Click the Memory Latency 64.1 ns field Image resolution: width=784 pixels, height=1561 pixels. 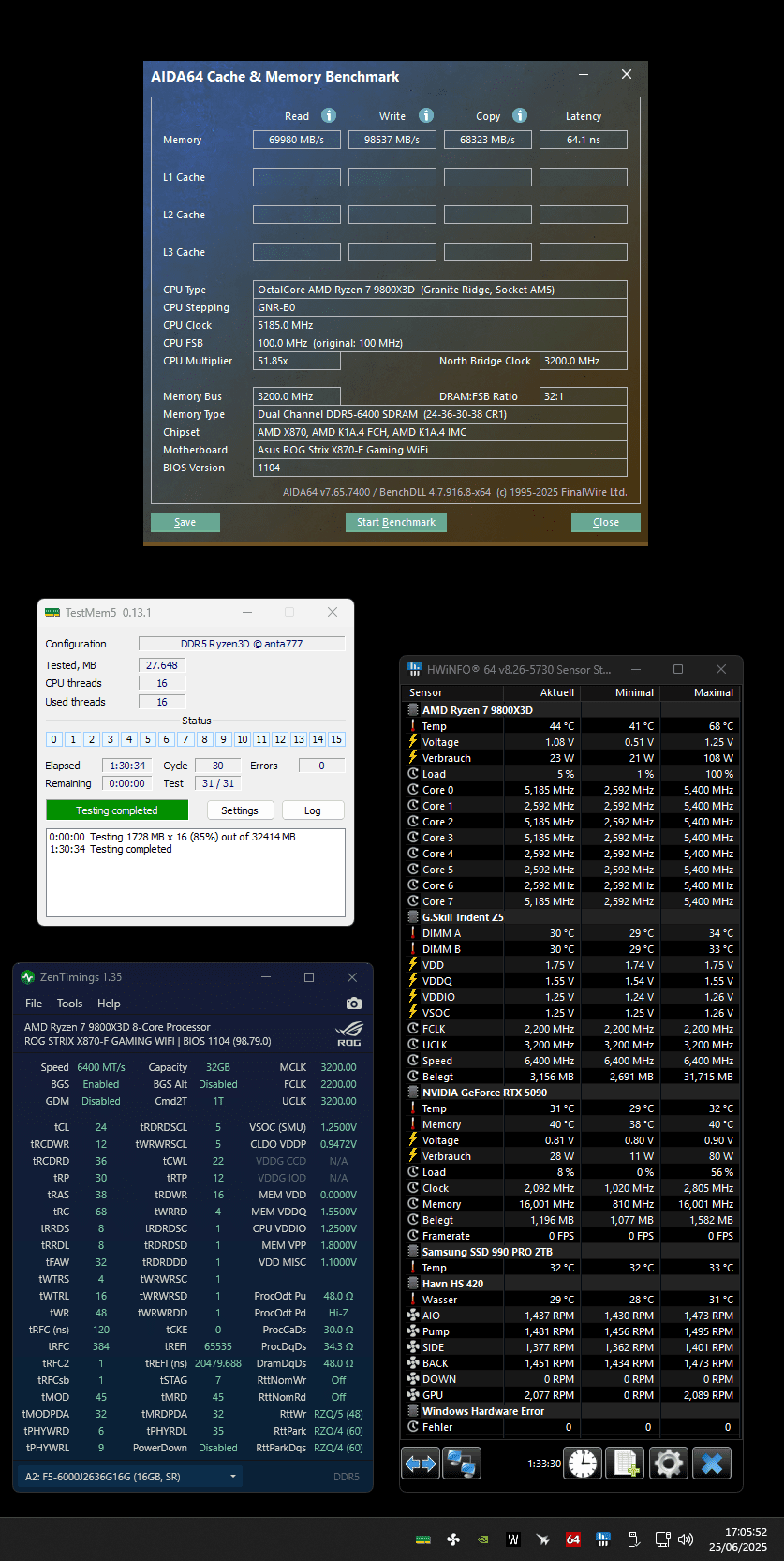pos(584,140)
